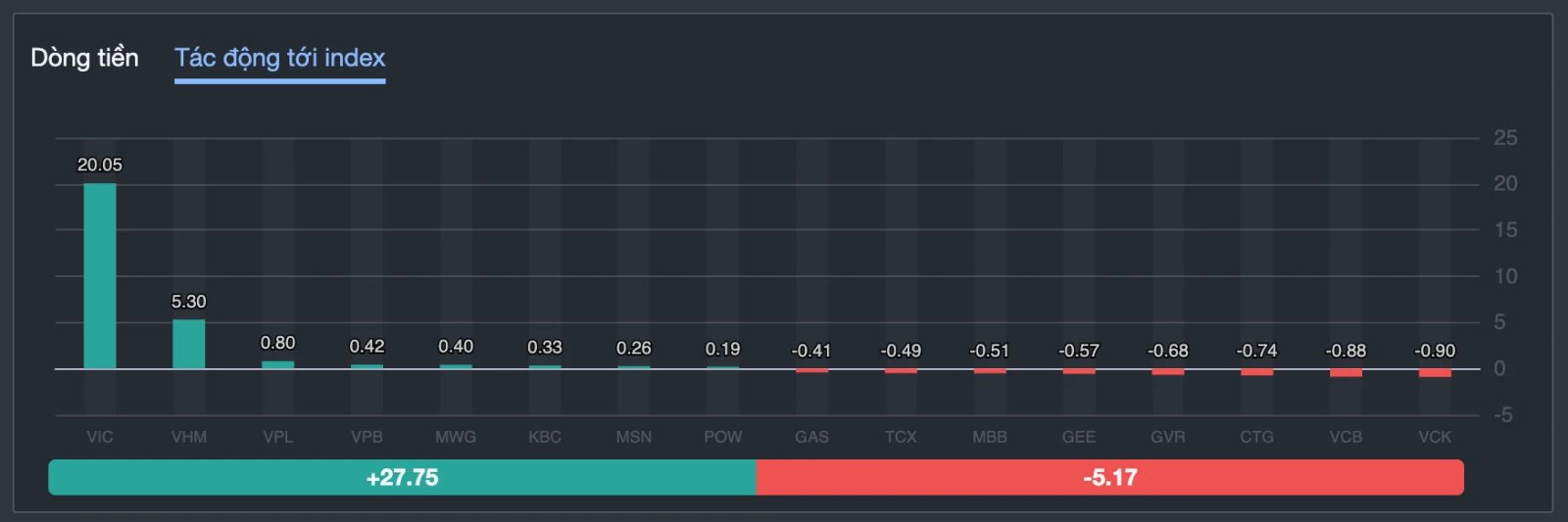This screenshot has height=522, width=1568.
Task: Select the MSN ticker label
Action: [x=634, y=437]
